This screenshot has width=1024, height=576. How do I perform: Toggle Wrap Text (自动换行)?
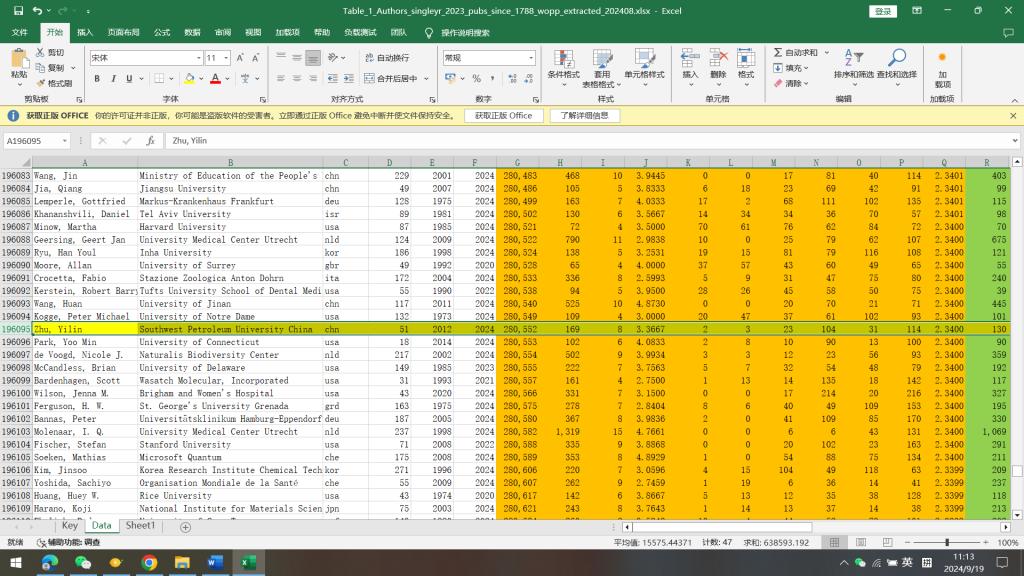click(x=387, y=58)
